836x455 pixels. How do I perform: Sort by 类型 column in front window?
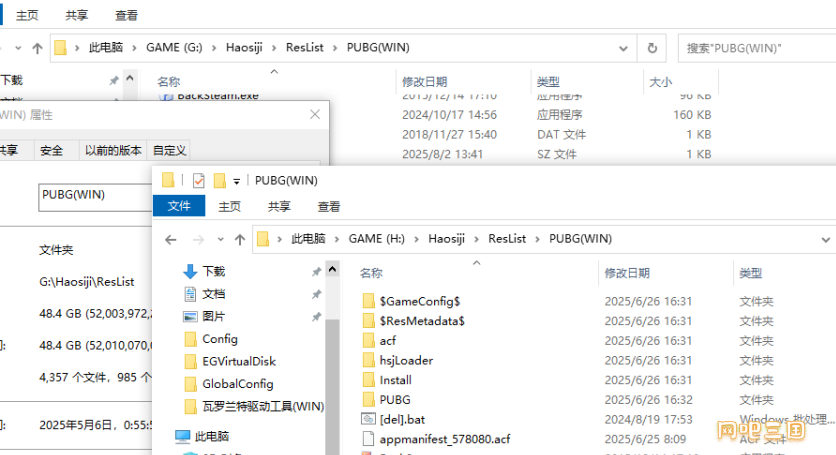tap(750, 273)
